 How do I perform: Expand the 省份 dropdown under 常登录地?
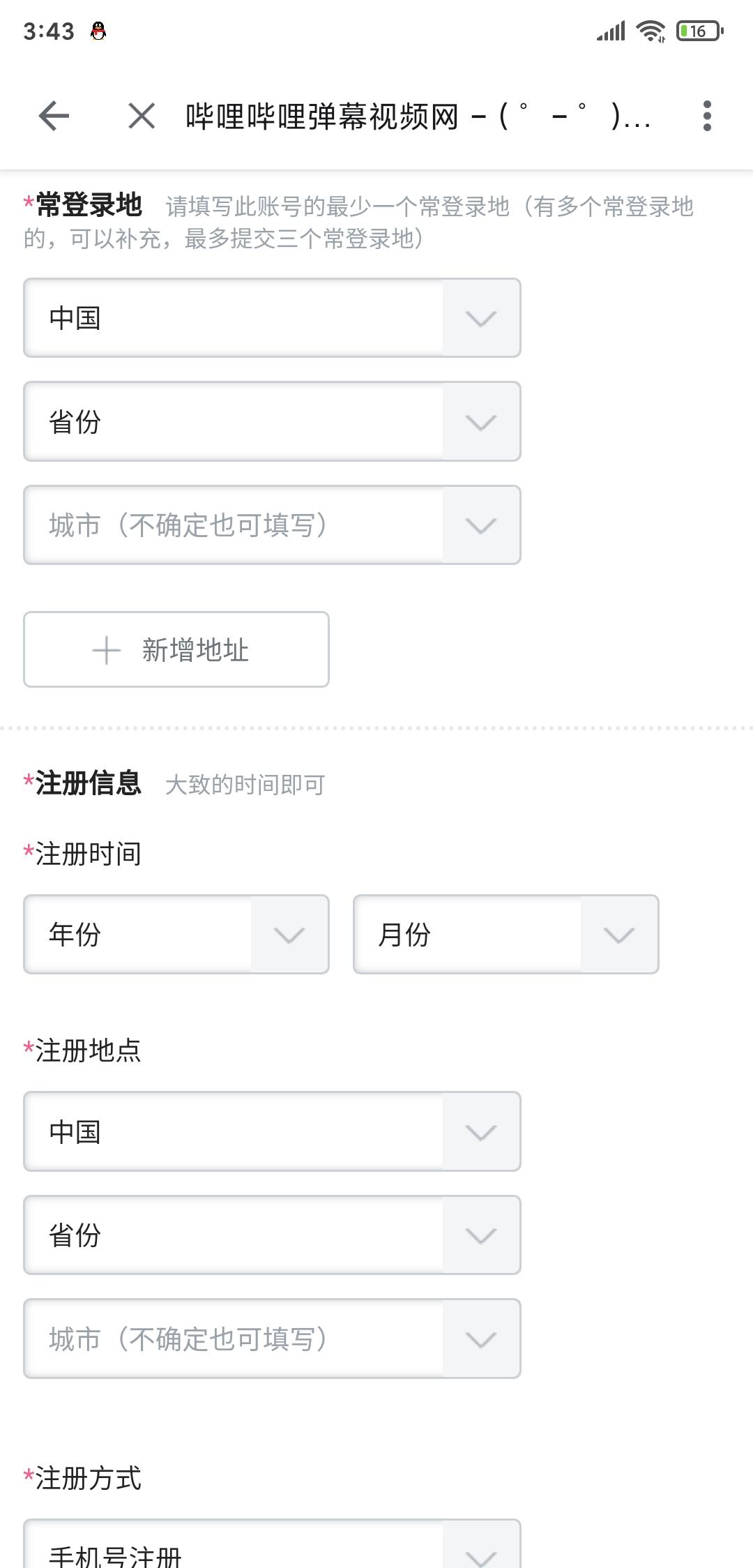[272, 421]
